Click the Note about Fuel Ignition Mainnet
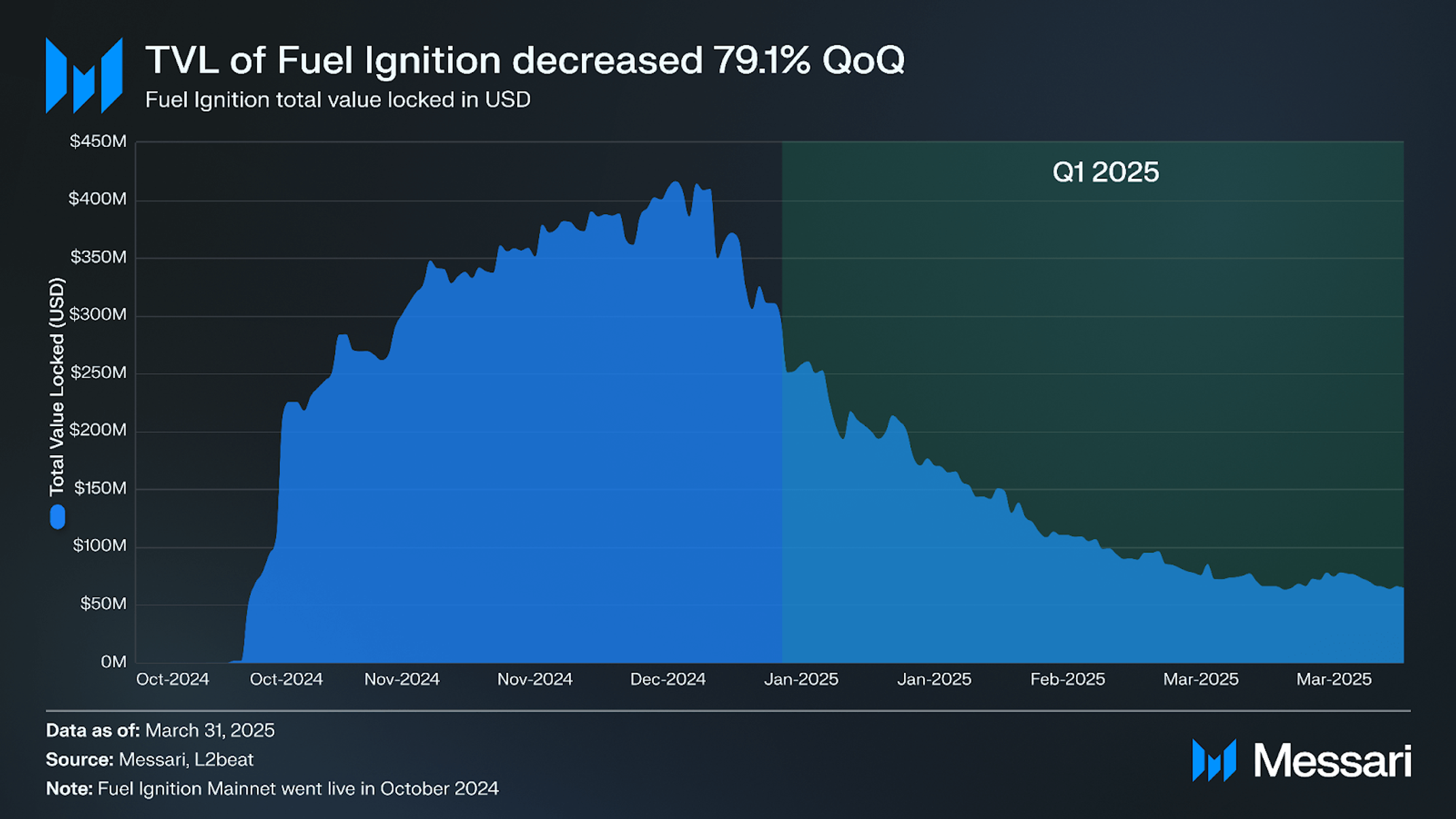The height and width of the screenshot is (819, 1456). (273, 789)
